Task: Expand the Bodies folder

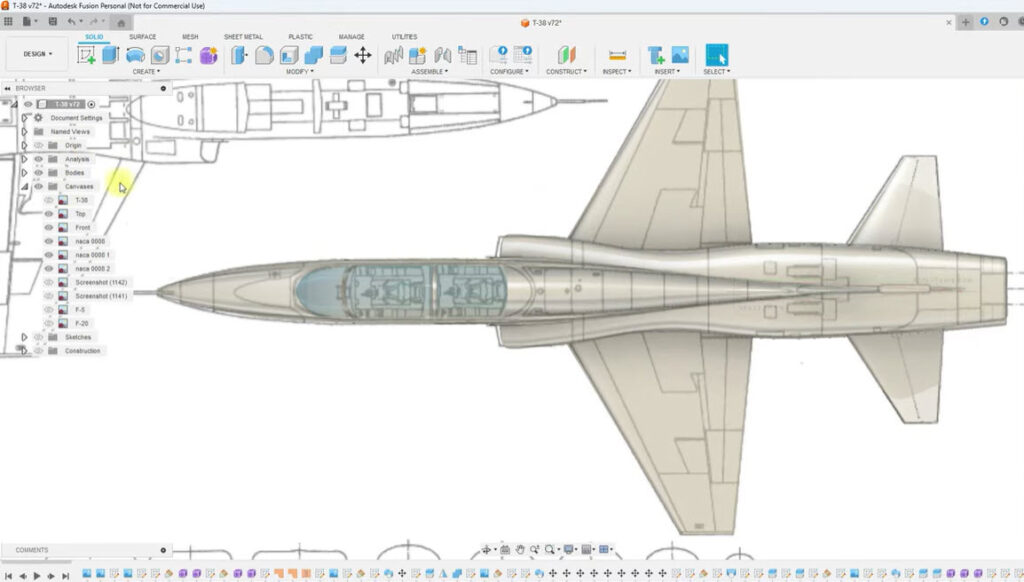Action: point(25,173)
